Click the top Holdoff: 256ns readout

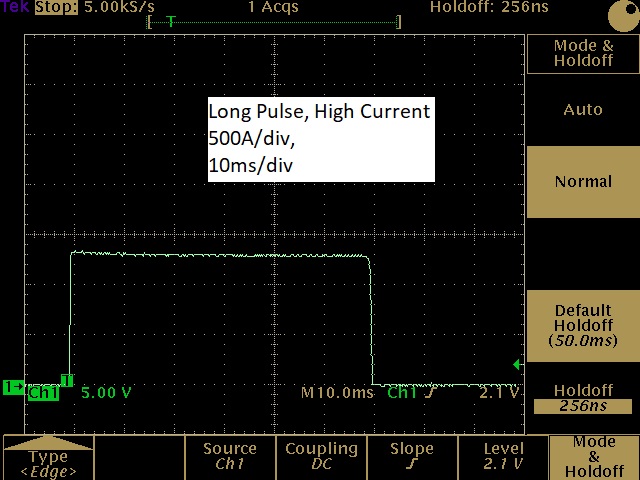click(x=489, y=7)
